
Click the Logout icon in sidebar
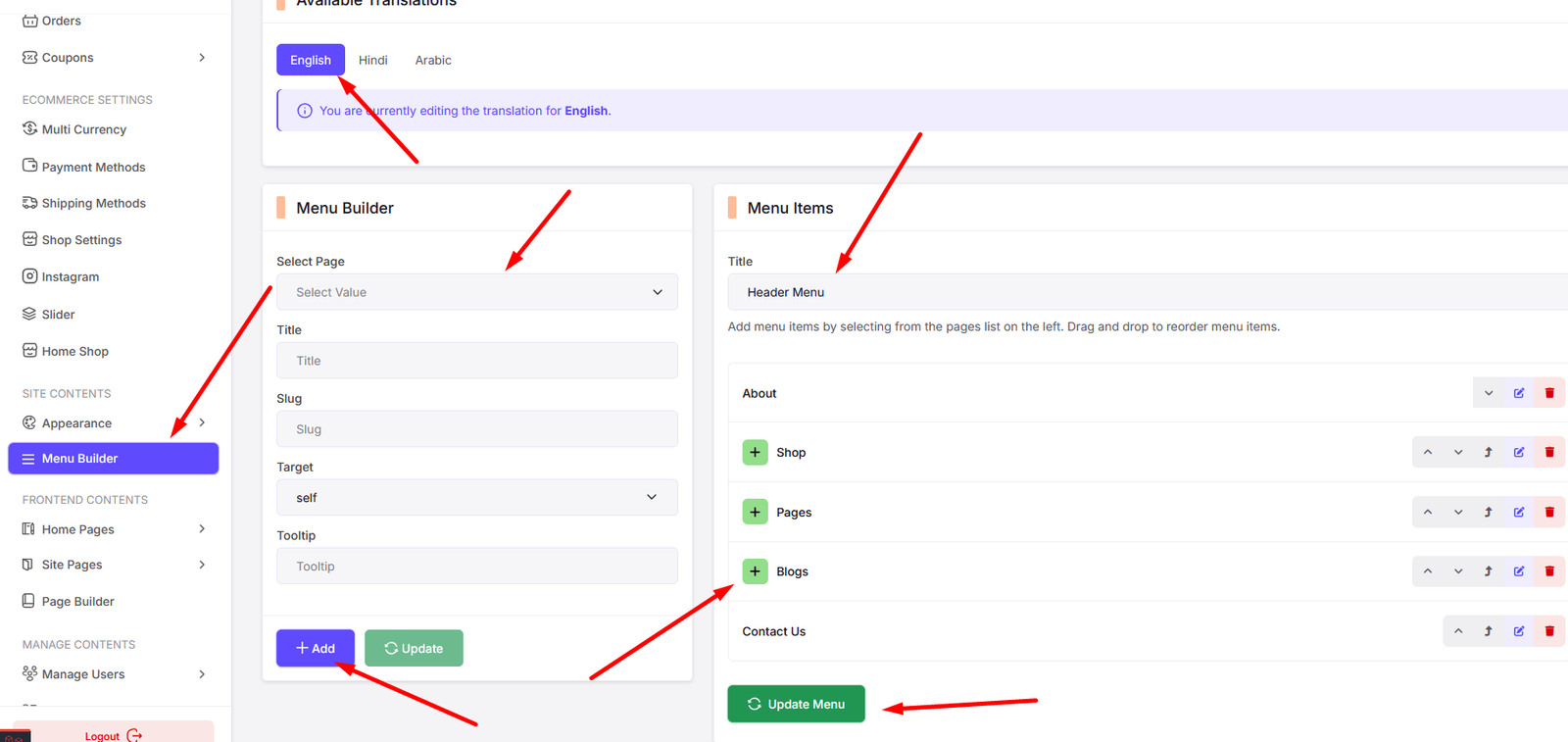tap(134, 735)
